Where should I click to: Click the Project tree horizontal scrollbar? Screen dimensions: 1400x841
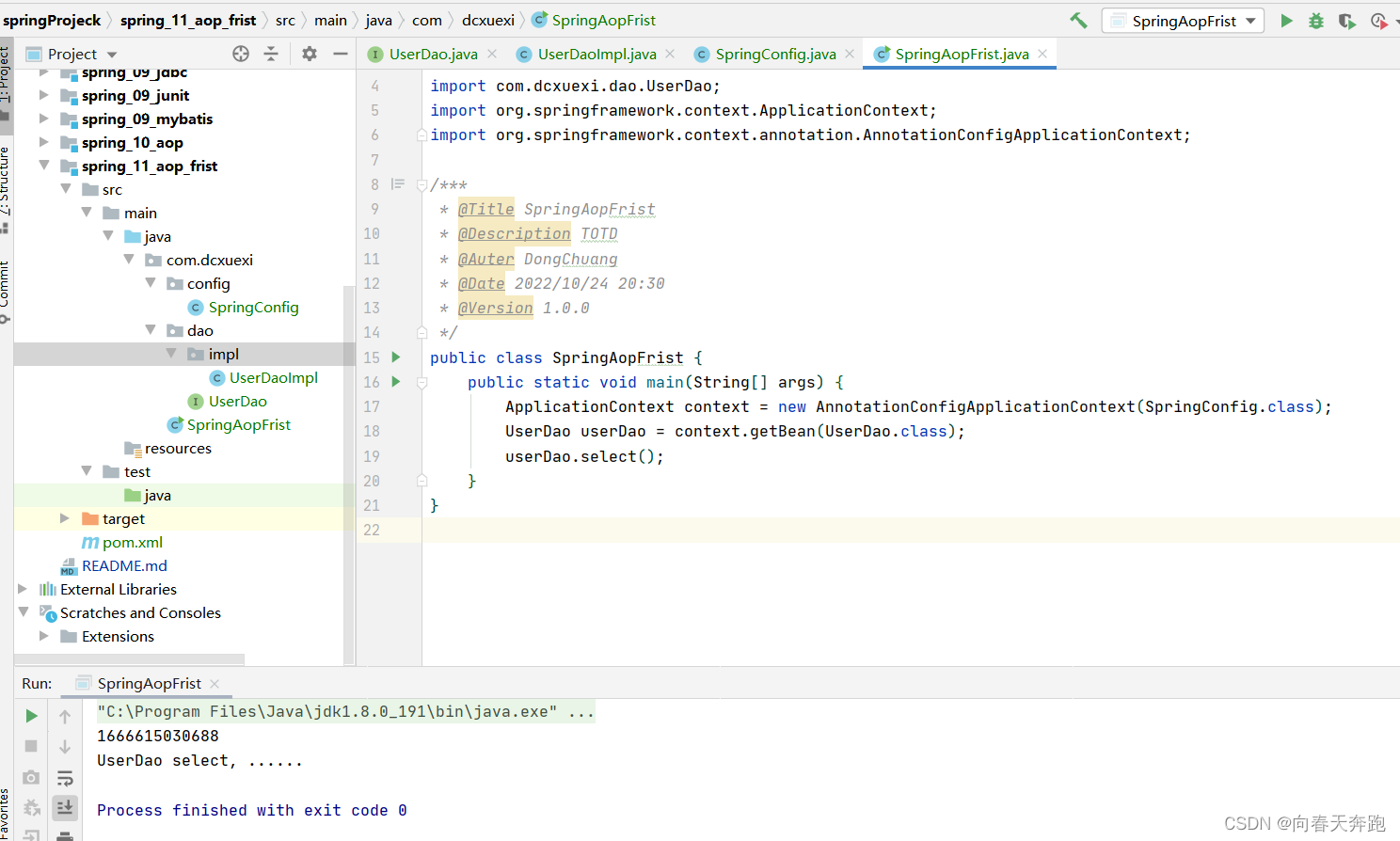[130, 659]
